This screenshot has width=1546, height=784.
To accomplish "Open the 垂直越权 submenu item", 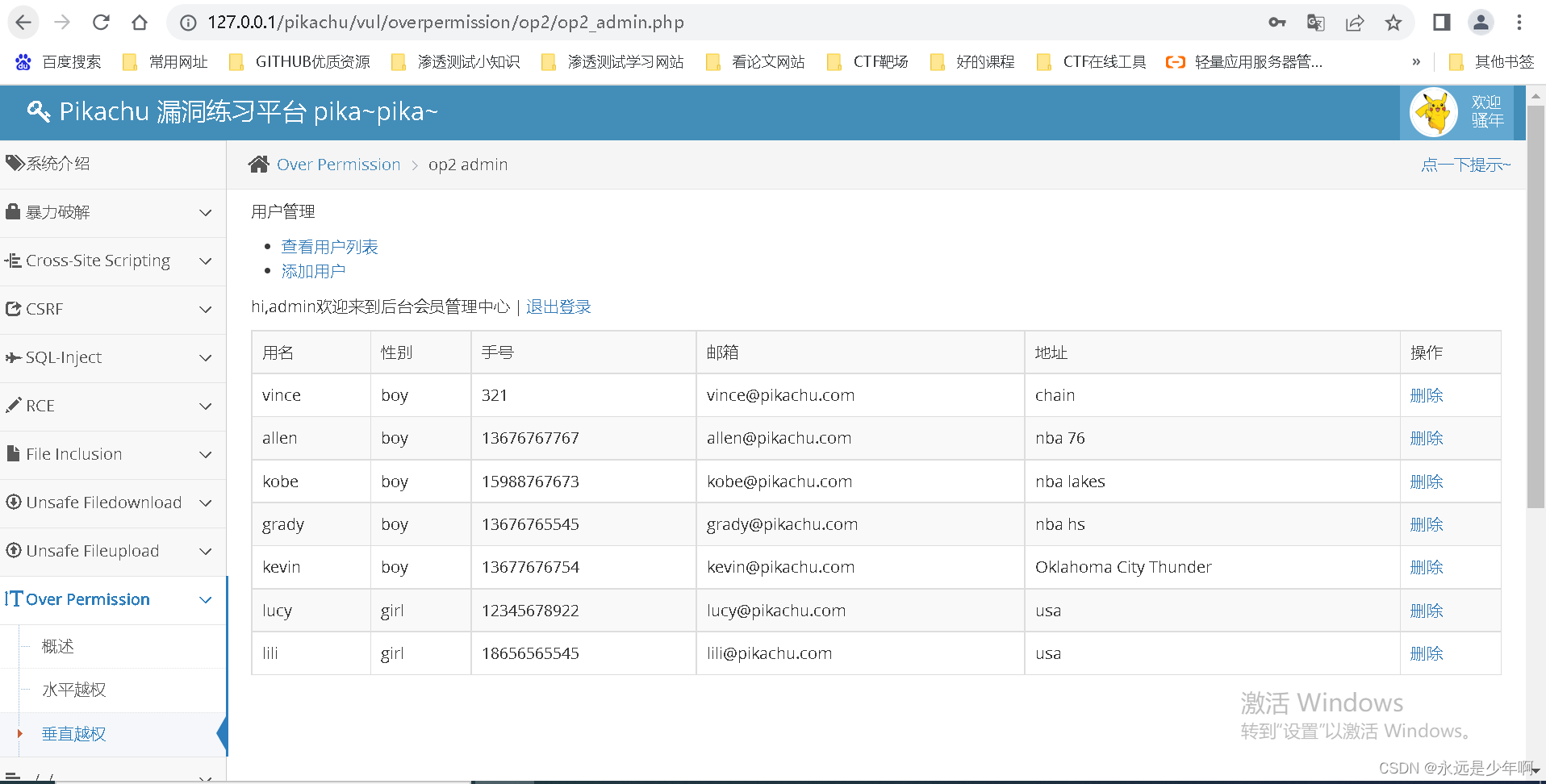I will point(74,734).
